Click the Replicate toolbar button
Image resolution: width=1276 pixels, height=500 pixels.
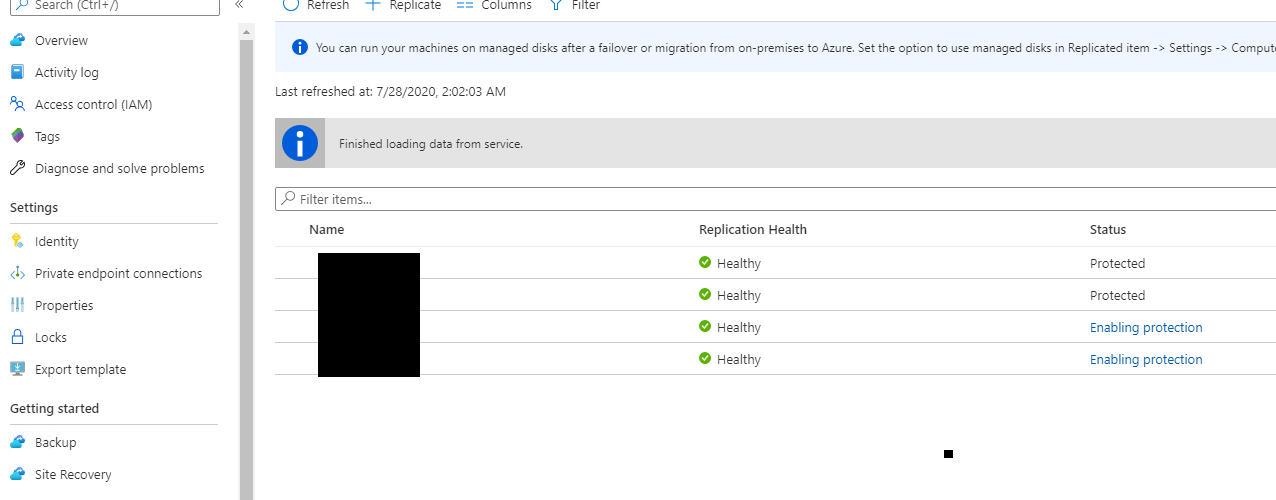(403, 5)
